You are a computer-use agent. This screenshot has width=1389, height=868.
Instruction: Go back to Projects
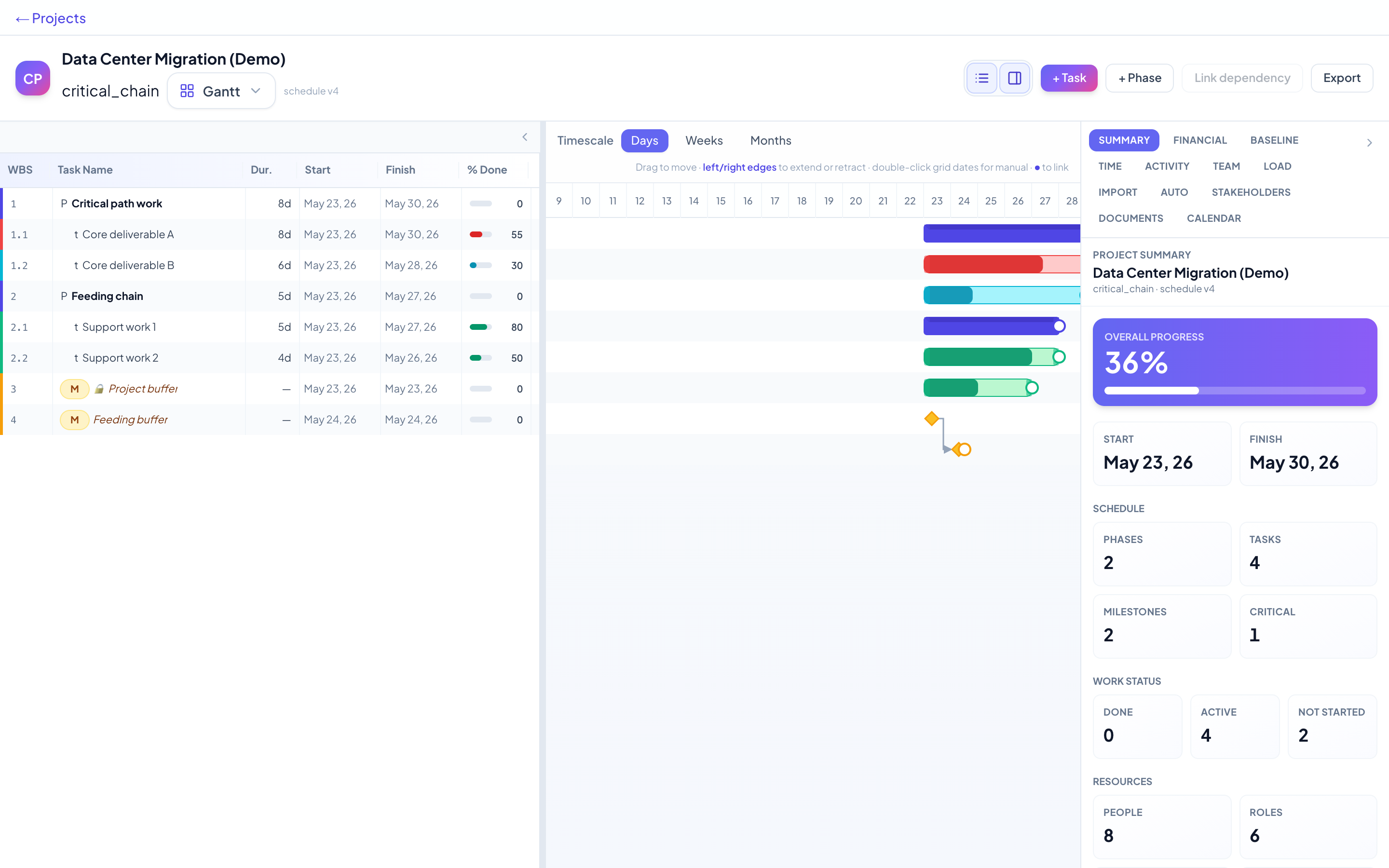pyautogui.click(x=51, y=18)
